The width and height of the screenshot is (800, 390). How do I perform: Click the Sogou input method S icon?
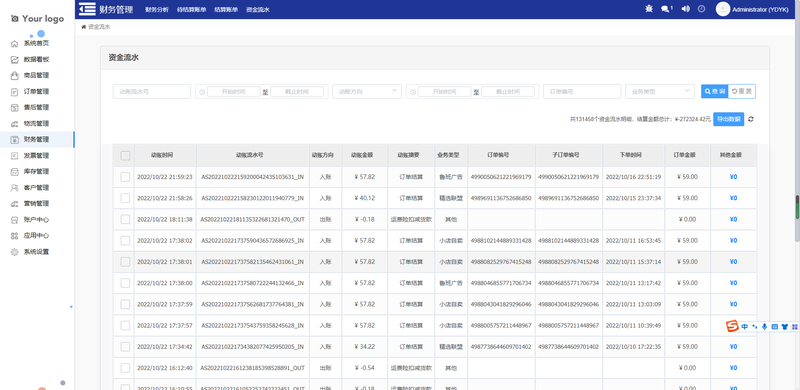click(x=733, y=326)
